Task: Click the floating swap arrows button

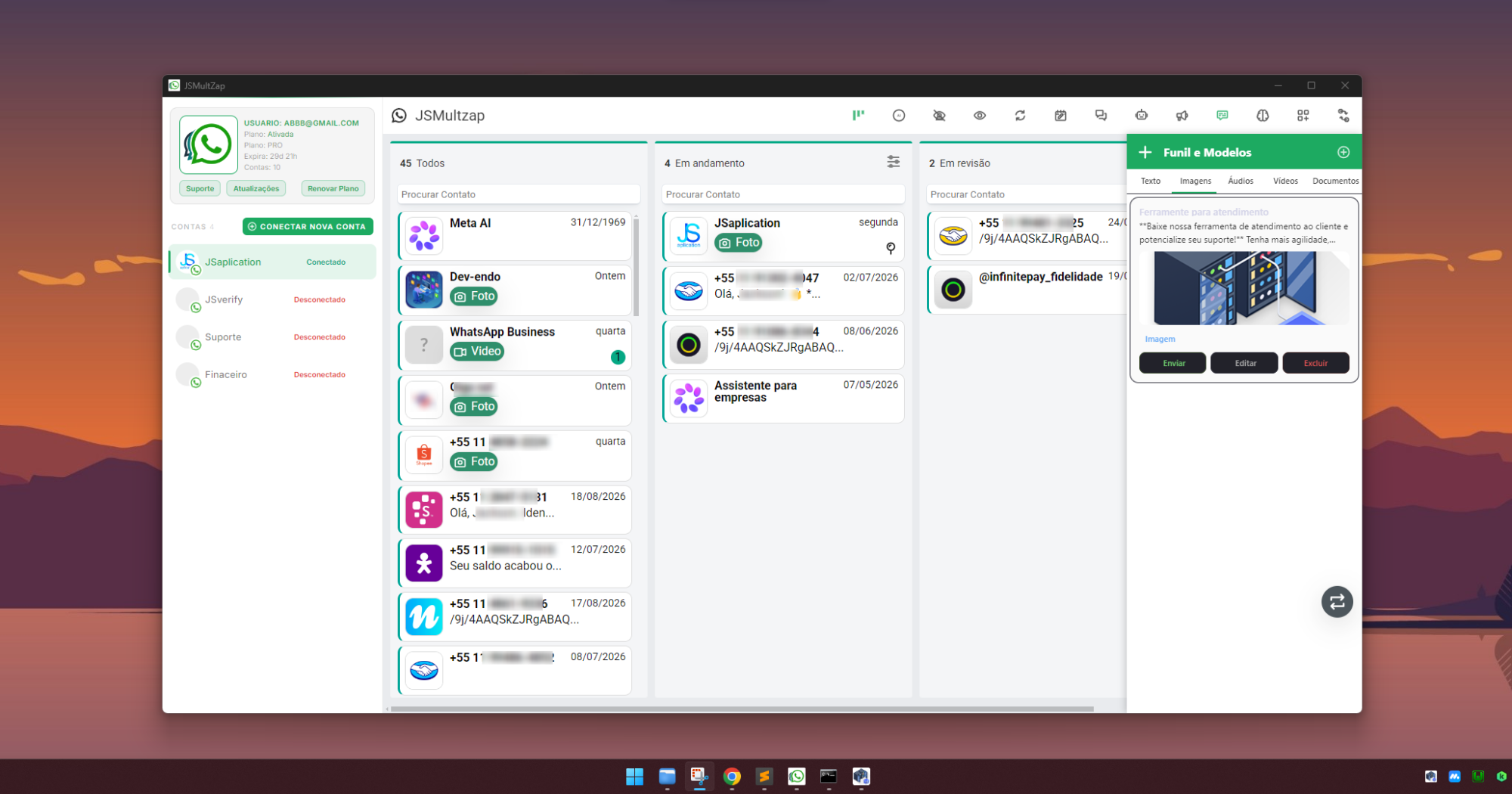Action: 1337,602
